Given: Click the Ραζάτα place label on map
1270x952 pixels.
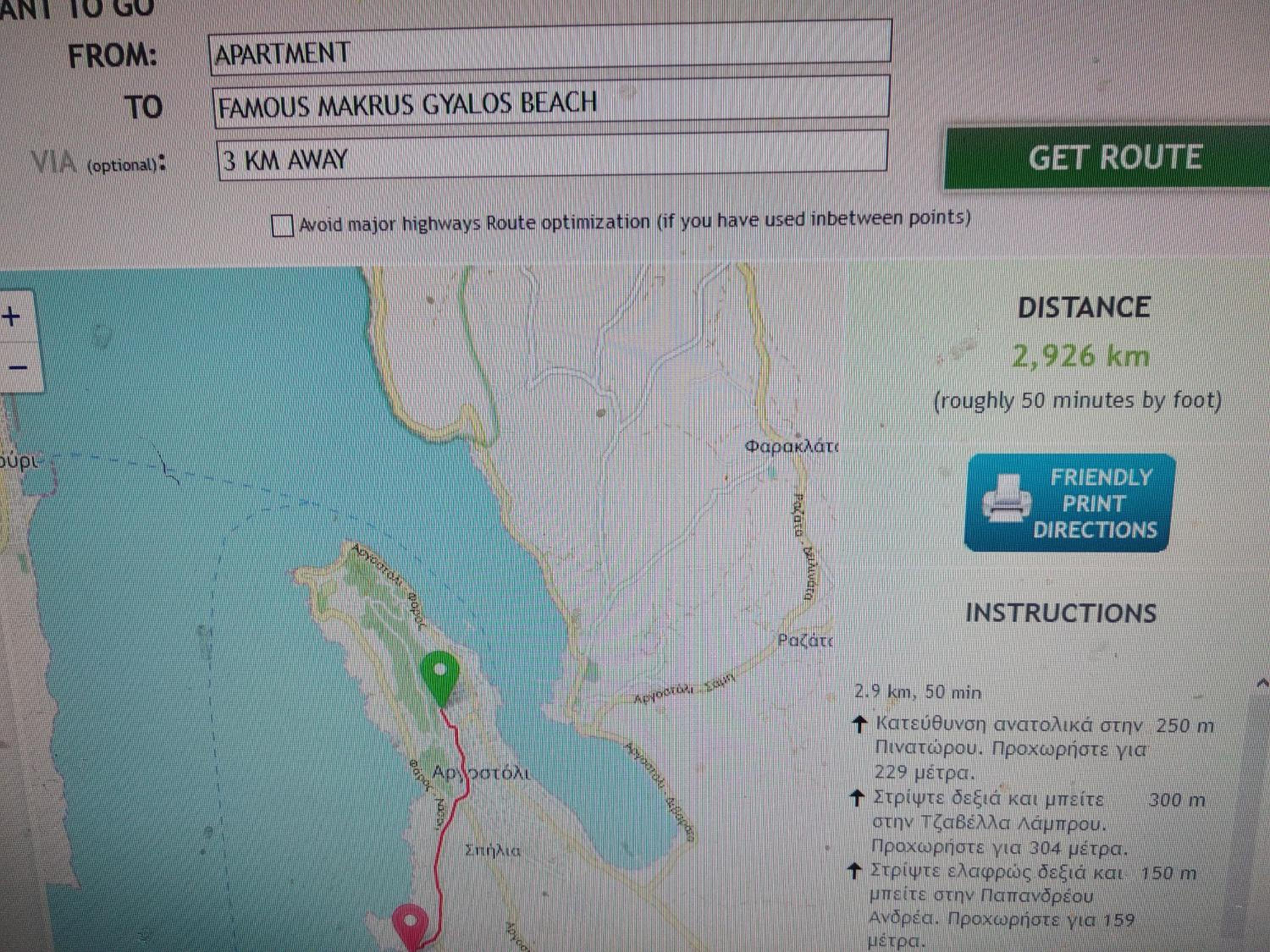Looking at the screenshot, I should [804, 640].
